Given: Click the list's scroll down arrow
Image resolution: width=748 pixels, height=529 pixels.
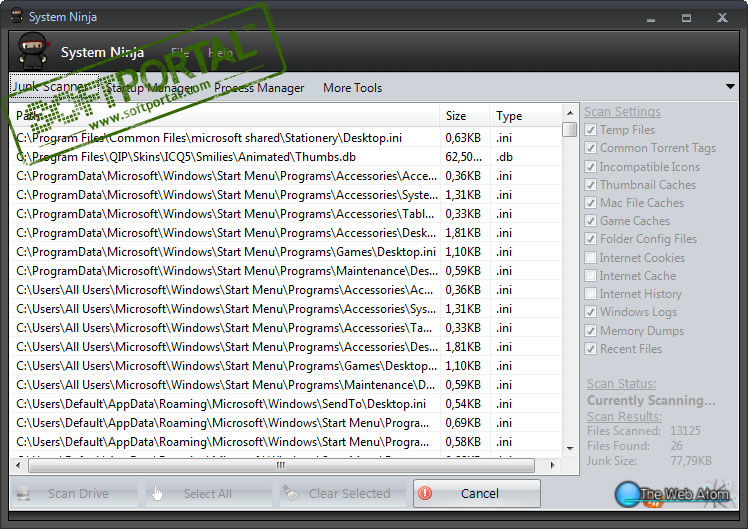Looking at the screenshot, I should click(x=570, y=448).
